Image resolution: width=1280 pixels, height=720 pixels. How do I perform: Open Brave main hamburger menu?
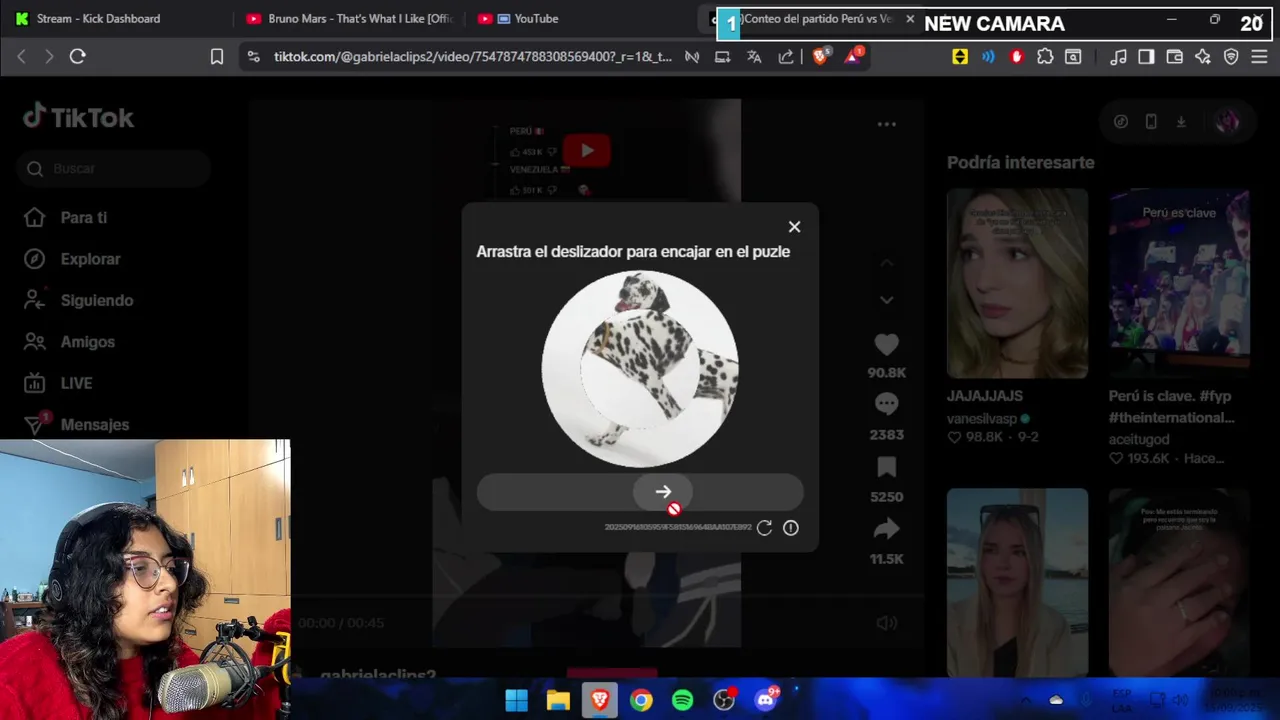[1259, 57]
